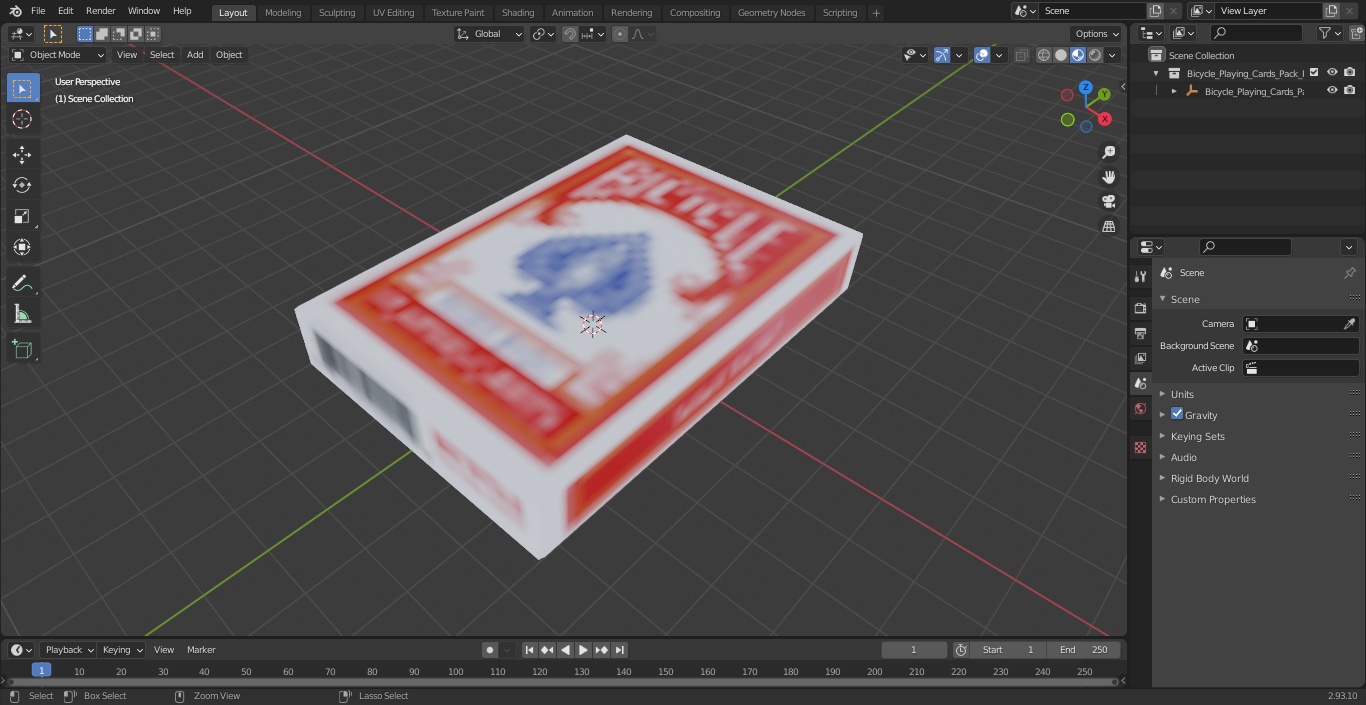This screenshot has width=1366, height=705.
Task: Select solid shading mode sphere
Action: [1061, 55]
